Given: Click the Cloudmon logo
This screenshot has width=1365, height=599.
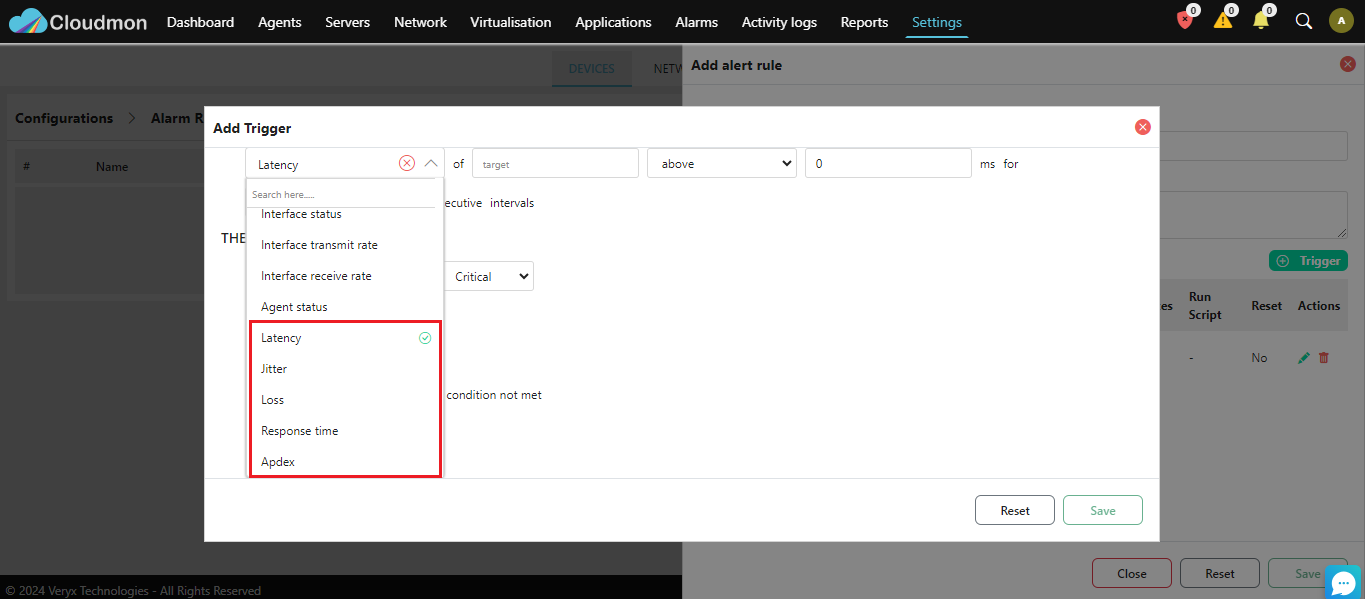Looking at the screenshot, I should coord(78,21).
